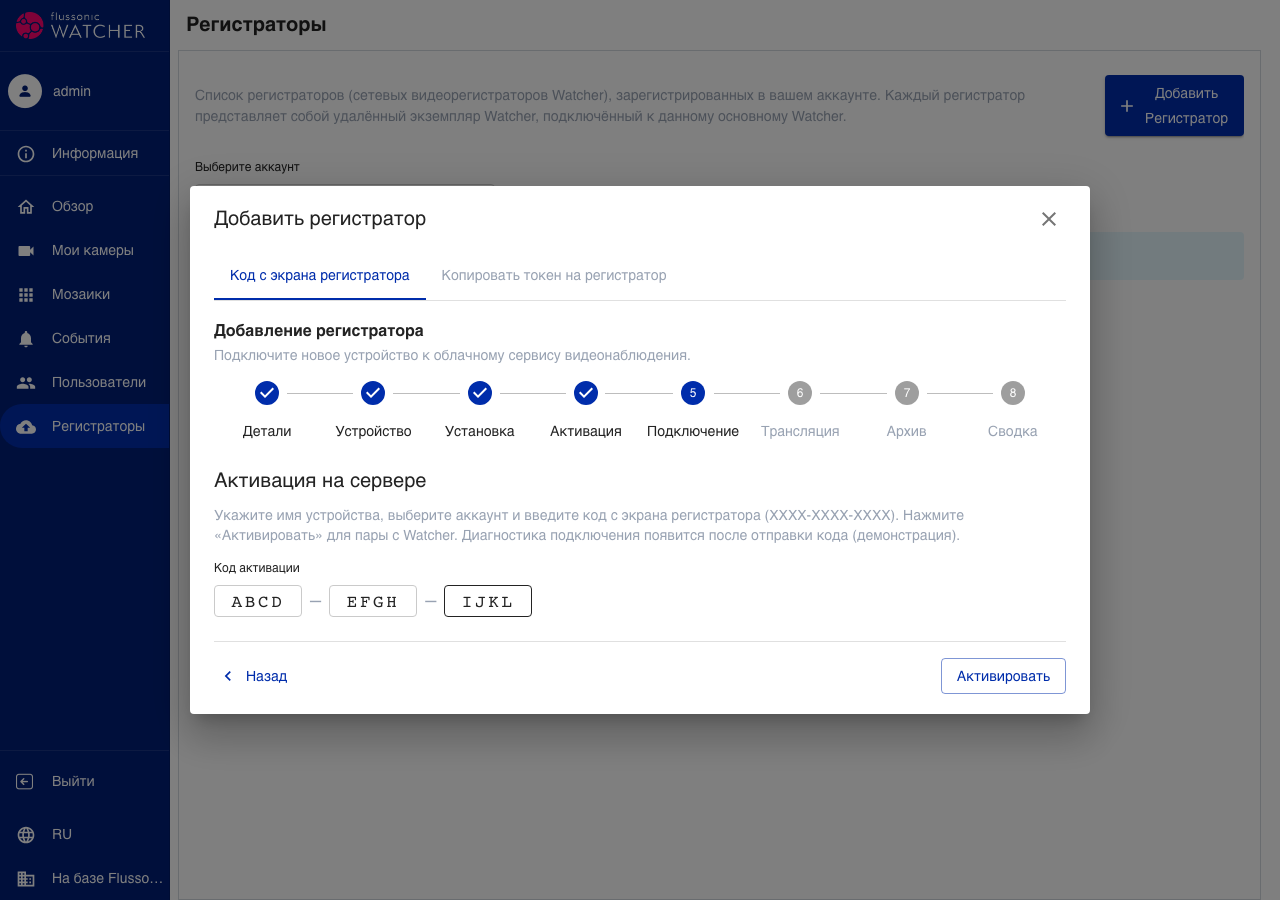Click third activation code field IJKL
Screen dimensions: 1280x900
488,601
